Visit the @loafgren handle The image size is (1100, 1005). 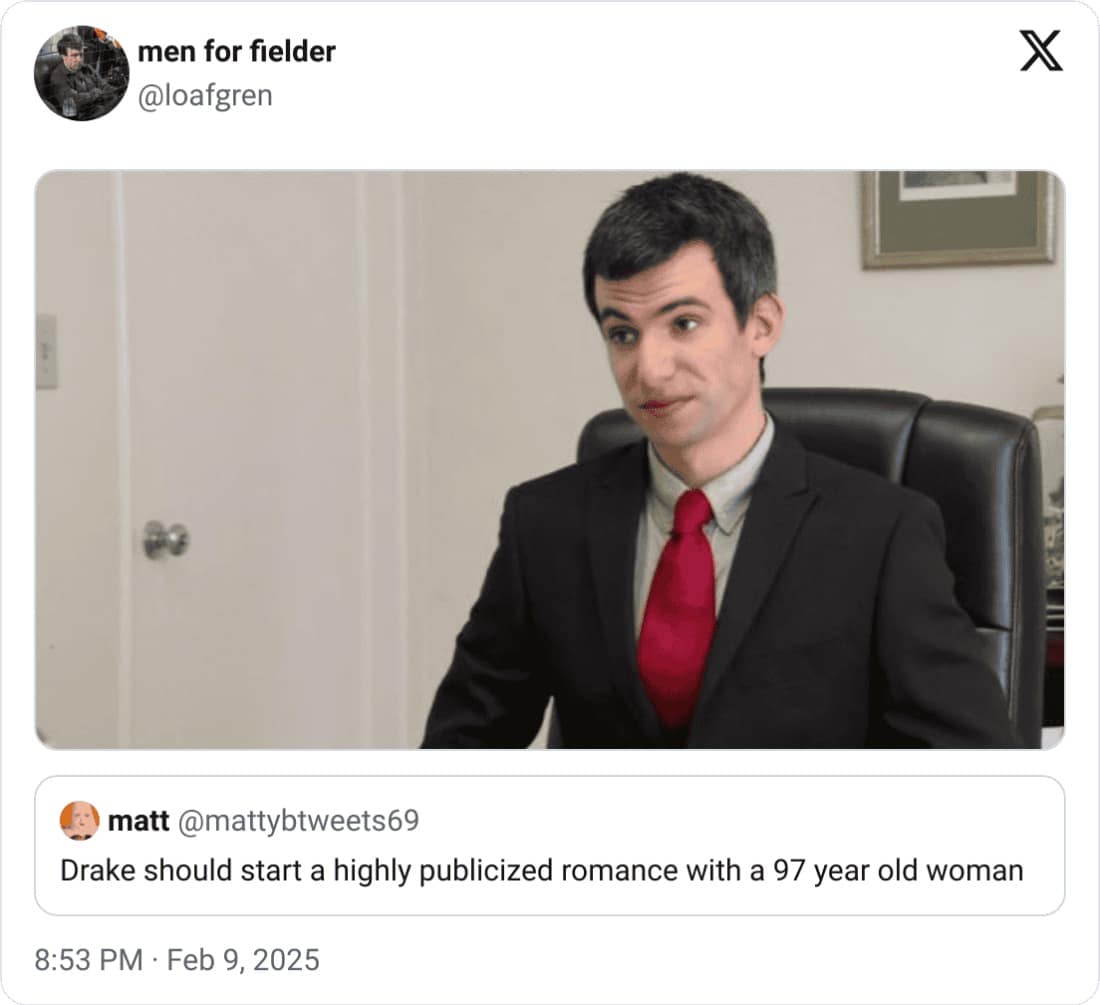(x=205, y=95)
